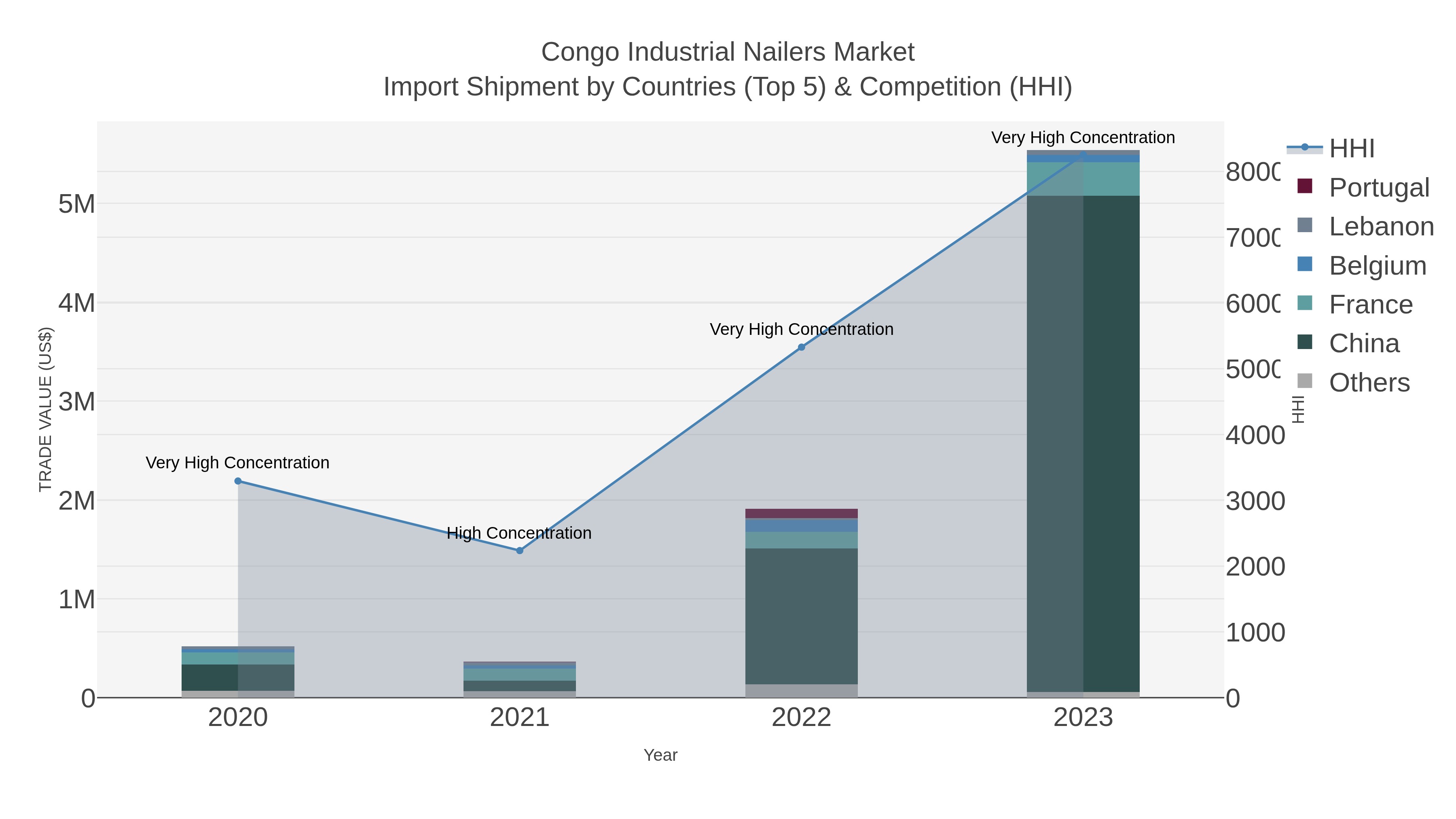Click the 2020 x-axis label

tap(238, 718)
